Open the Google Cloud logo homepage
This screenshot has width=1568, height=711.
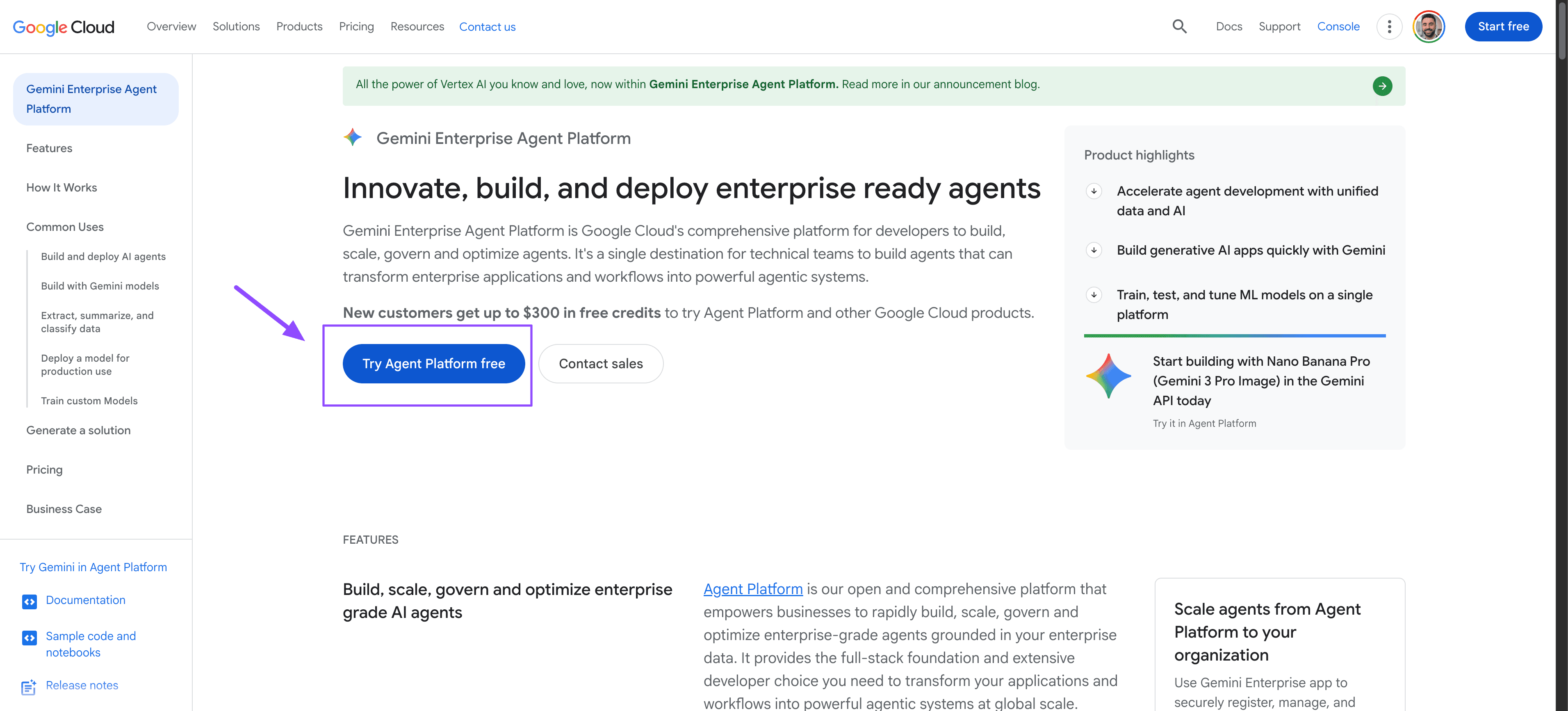tap(63, 27)
